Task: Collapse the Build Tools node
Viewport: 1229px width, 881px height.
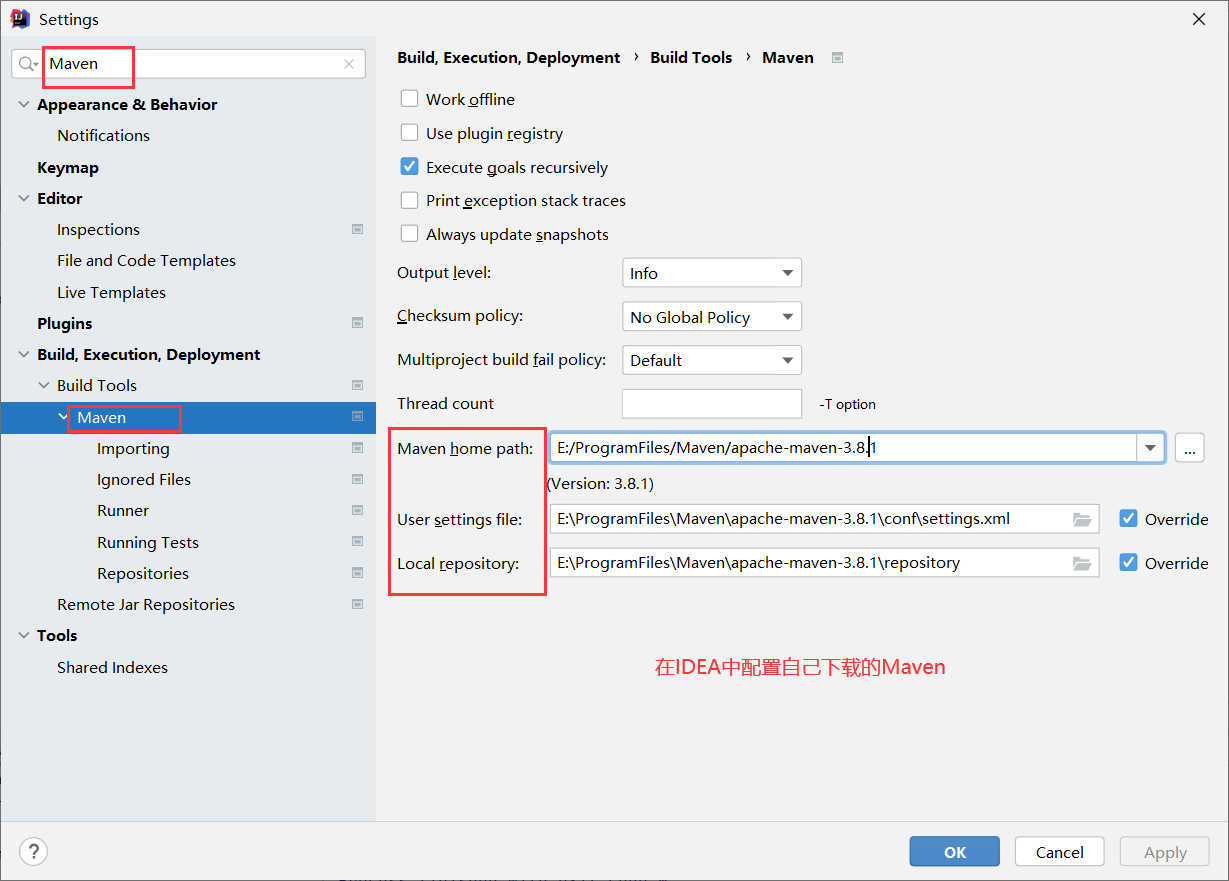Action: (44, 385)
